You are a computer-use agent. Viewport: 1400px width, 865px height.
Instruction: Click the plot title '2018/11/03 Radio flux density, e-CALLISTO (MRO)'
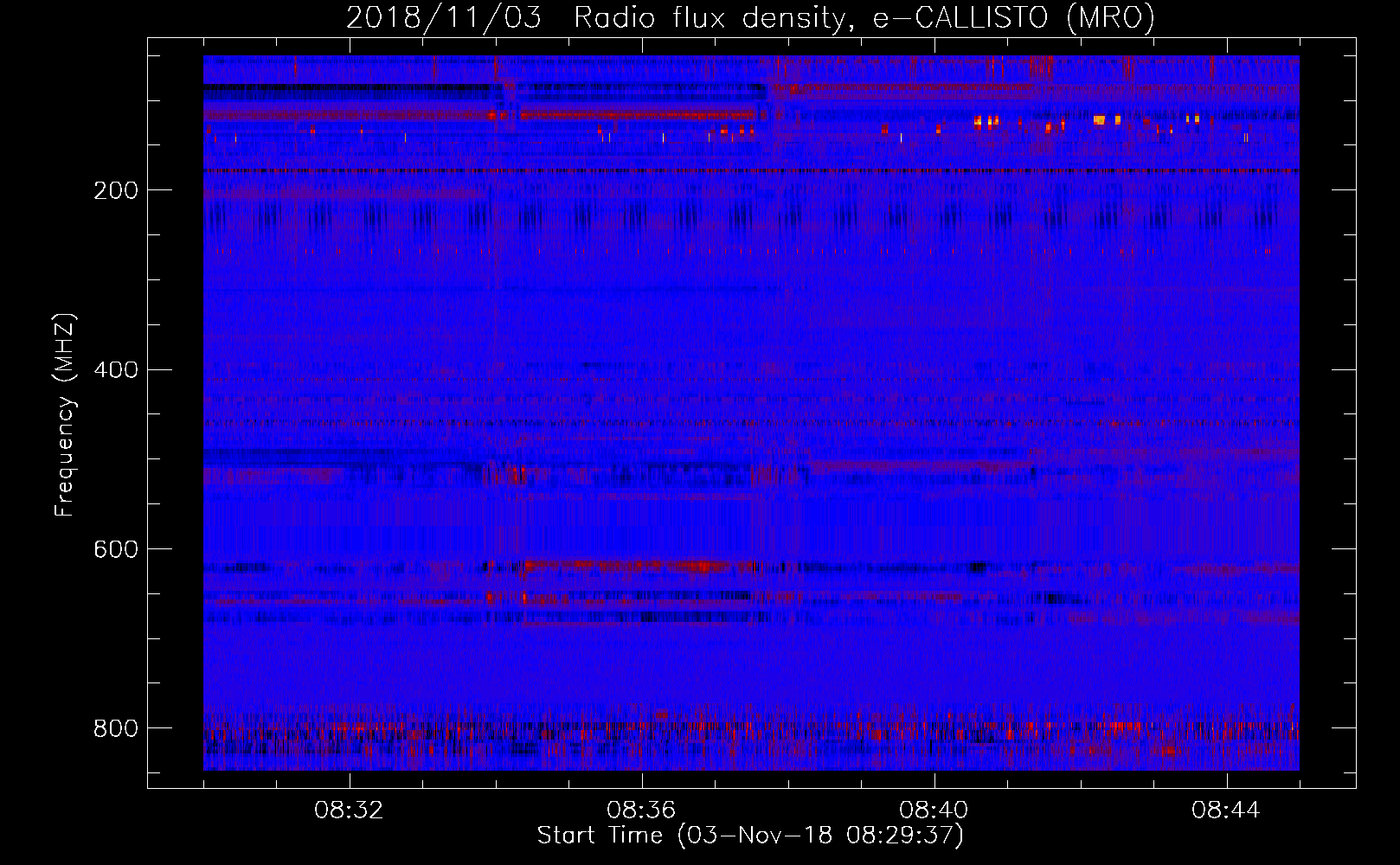pos(750,17)
